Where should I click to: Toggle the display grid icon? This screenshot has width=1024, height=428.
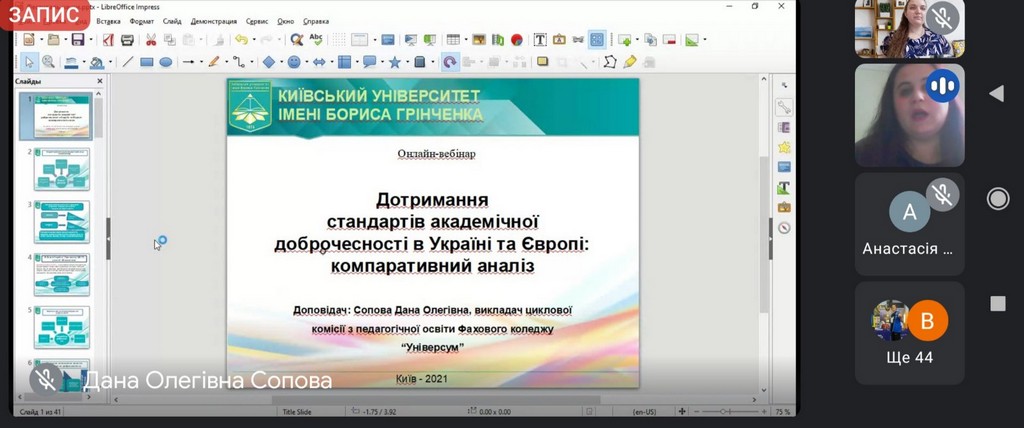pyautogui.click(x=338, y=40)
